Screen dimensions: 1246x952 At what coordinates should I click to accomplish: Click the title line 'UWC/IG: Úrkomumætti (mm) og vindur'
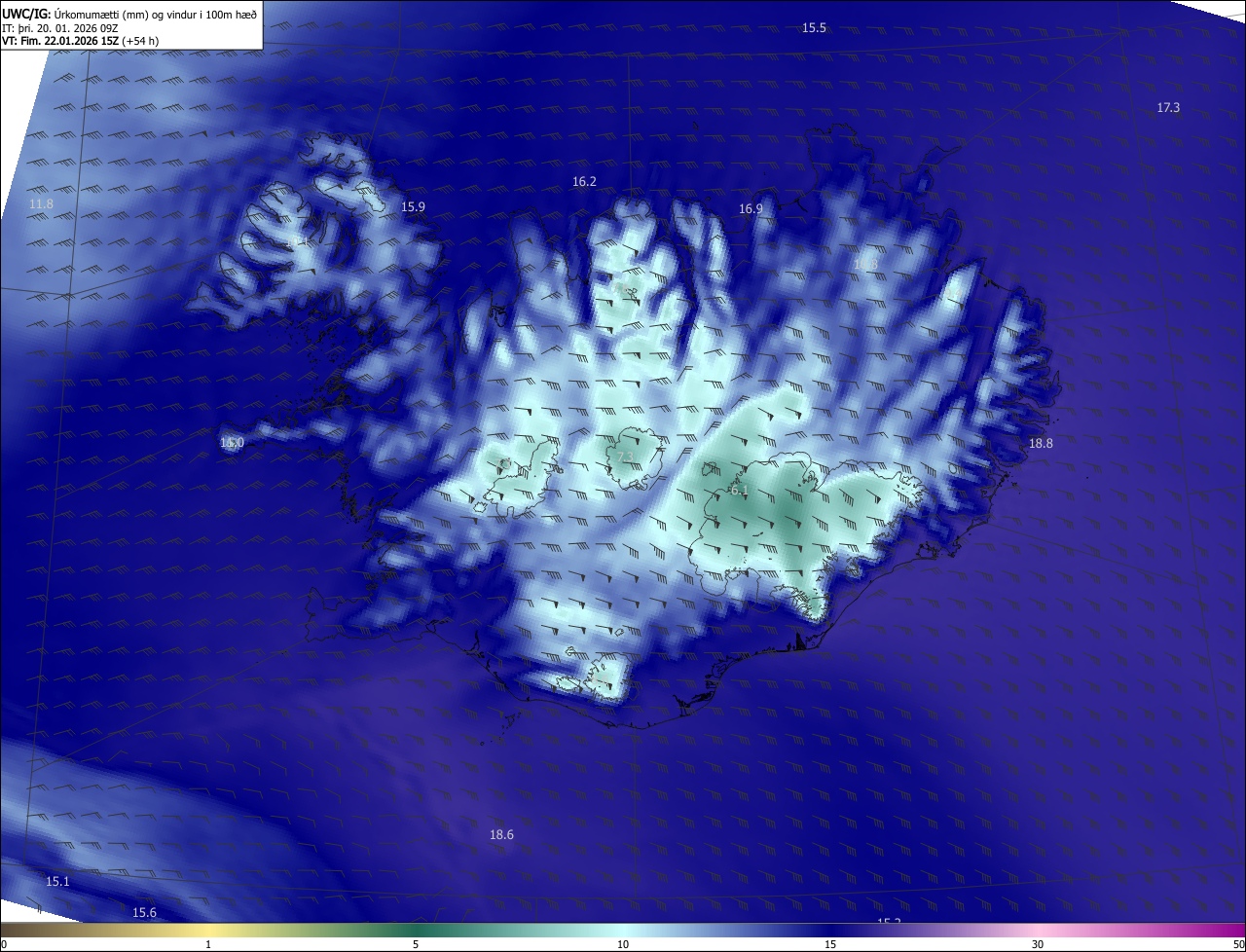tap(129, 14)
